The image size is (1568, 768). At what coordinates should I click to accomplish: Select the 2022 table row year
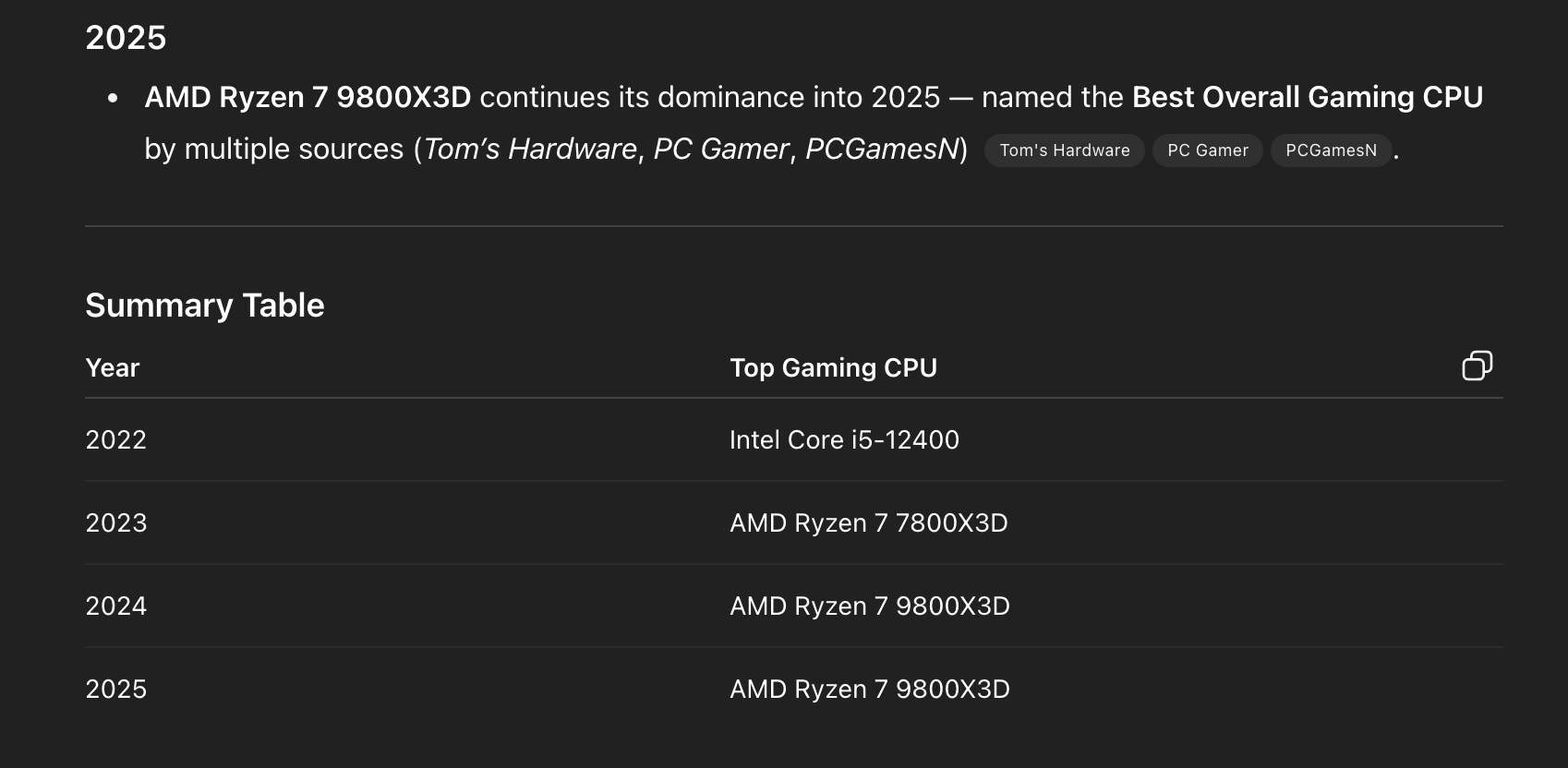click(115, 439)
